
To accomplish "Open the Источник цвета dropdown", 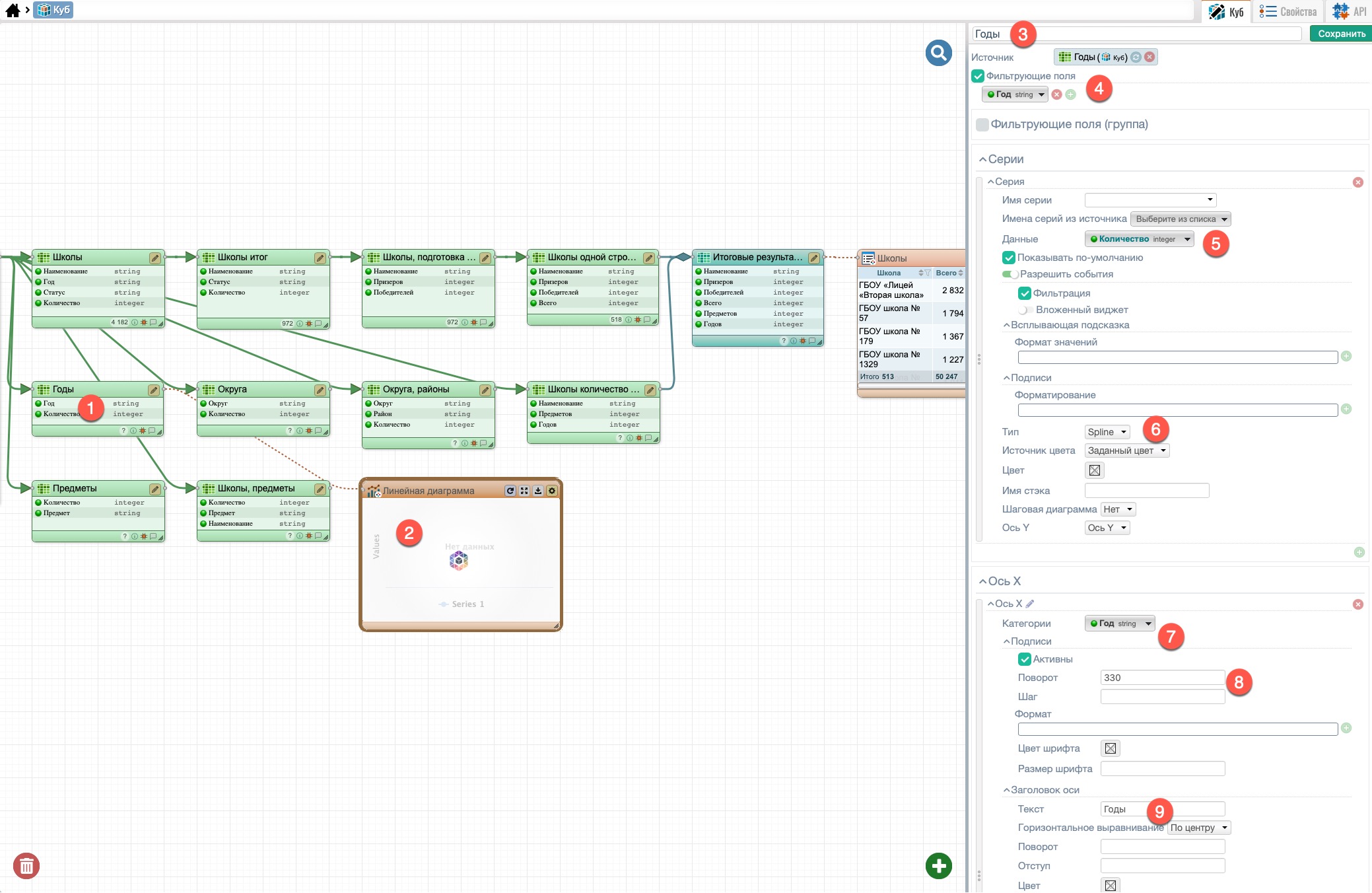I will (1126, 450).
